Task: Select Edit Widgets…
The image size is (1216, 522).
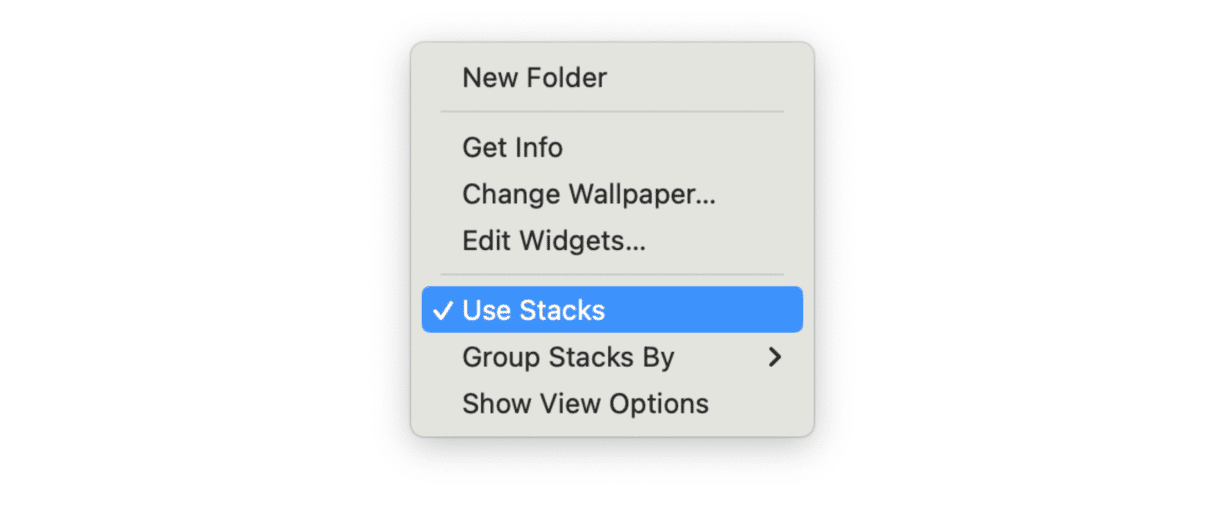Action: [553, 241]
